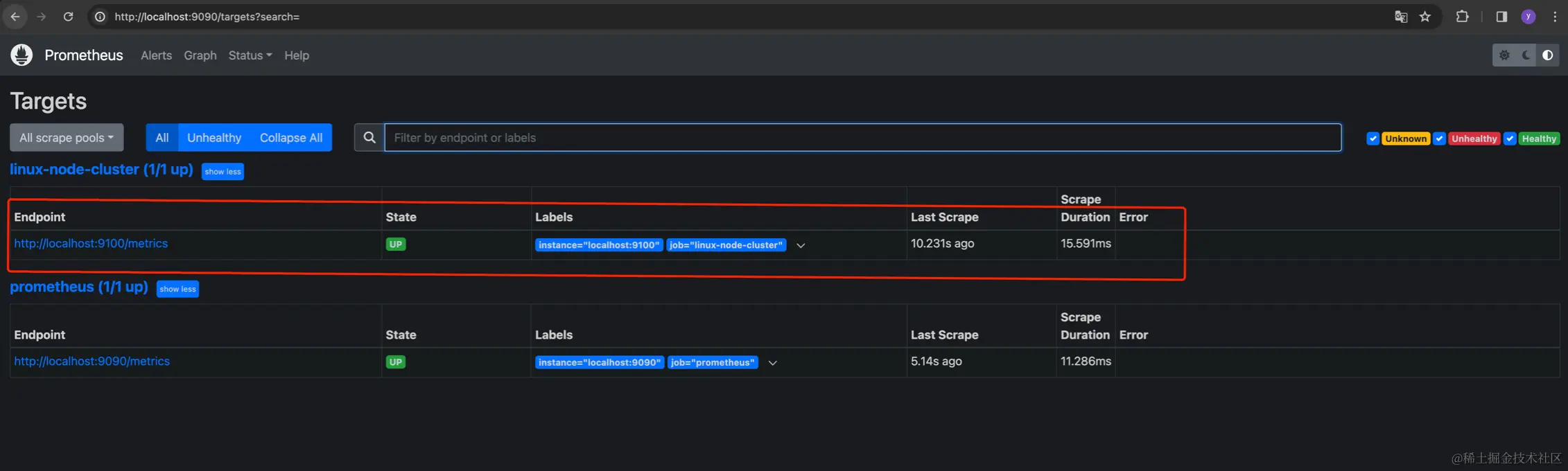The image size is (1568, 471).
Task: Open the localhost:9100 metrics endpoint link
Action: (x=91, y=243)
